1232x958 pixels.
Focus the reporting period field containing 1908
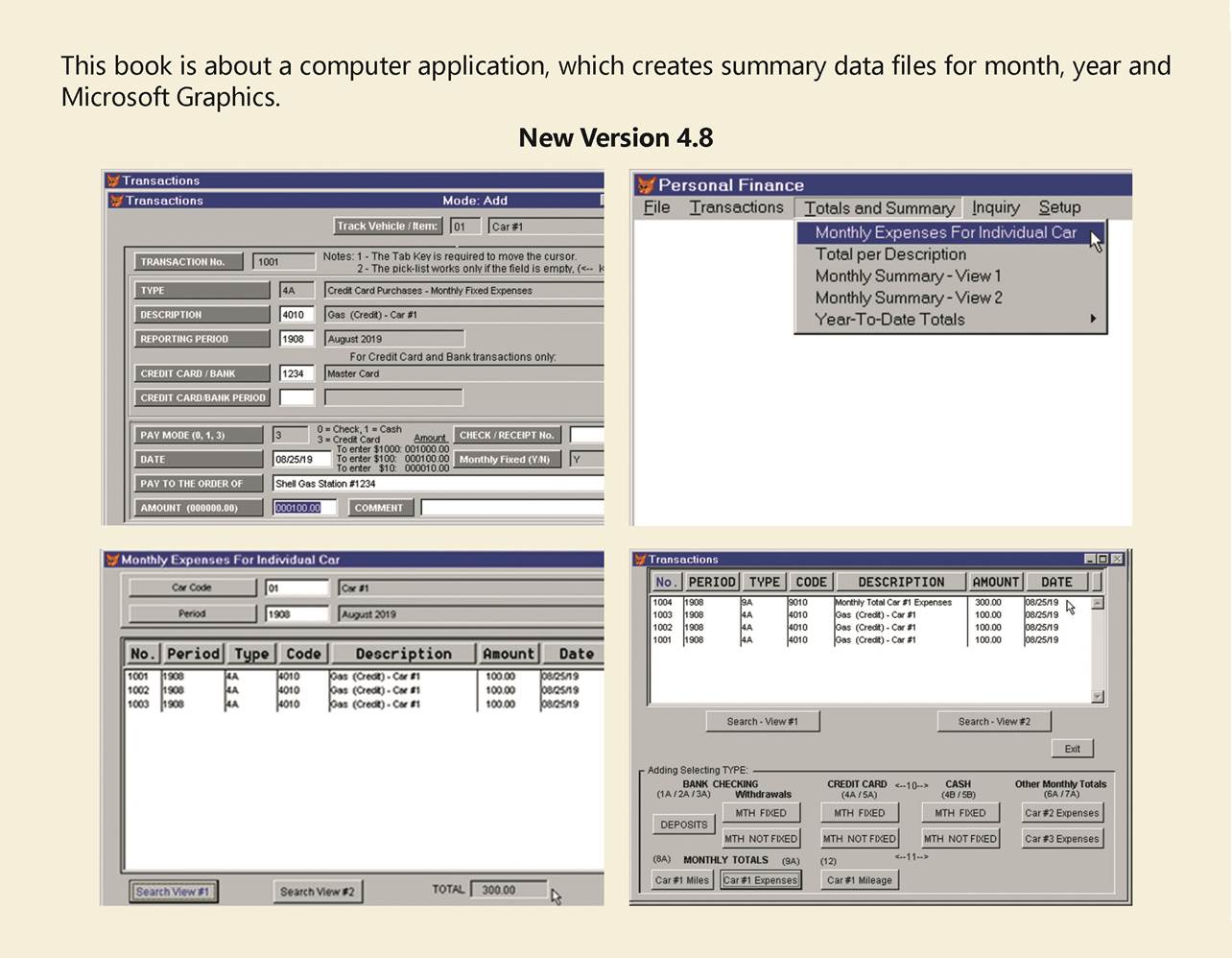coord(296,339)
